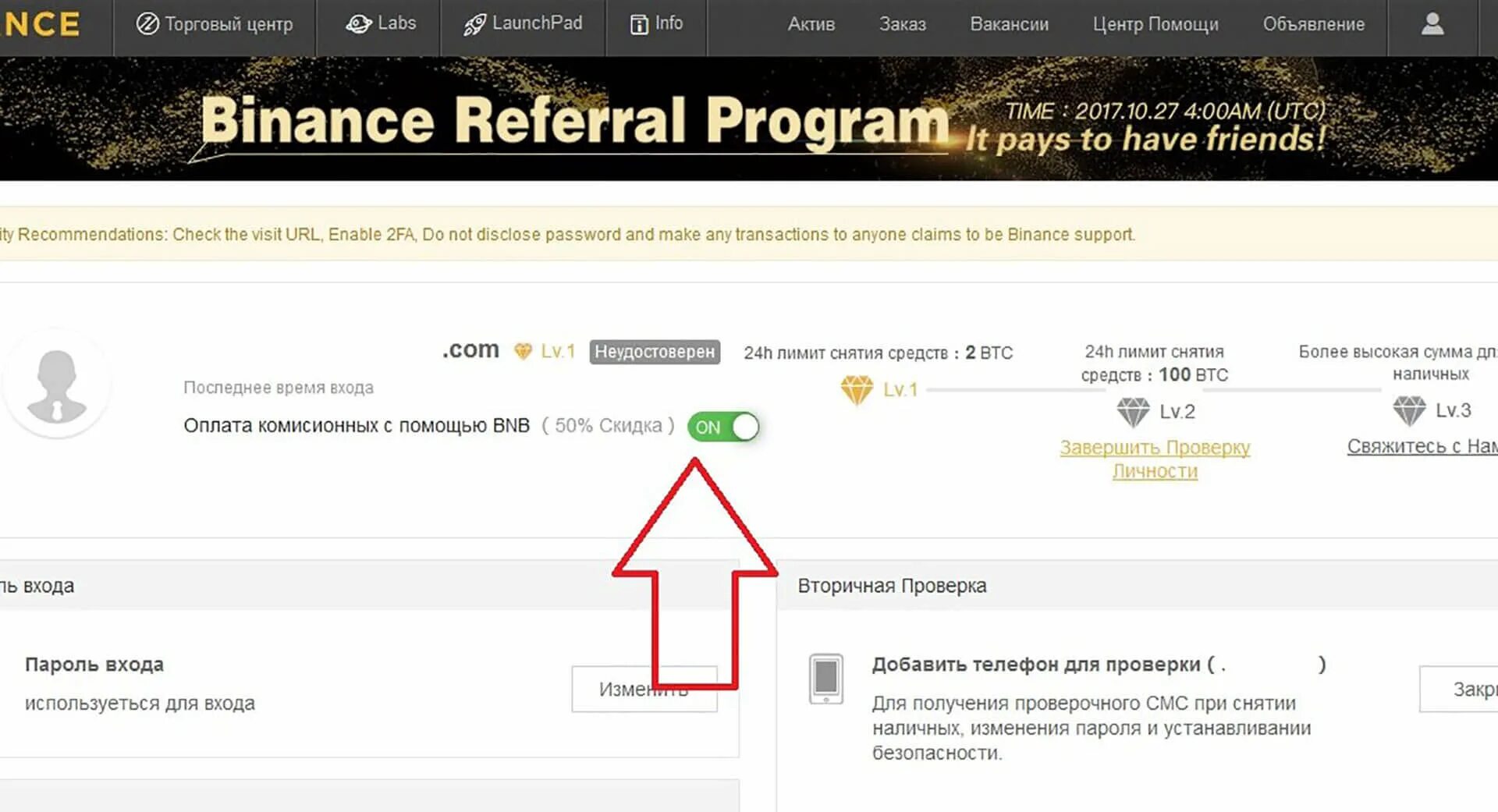
Task: Click the Неудостоверен status badge
Action: (655, 352)
